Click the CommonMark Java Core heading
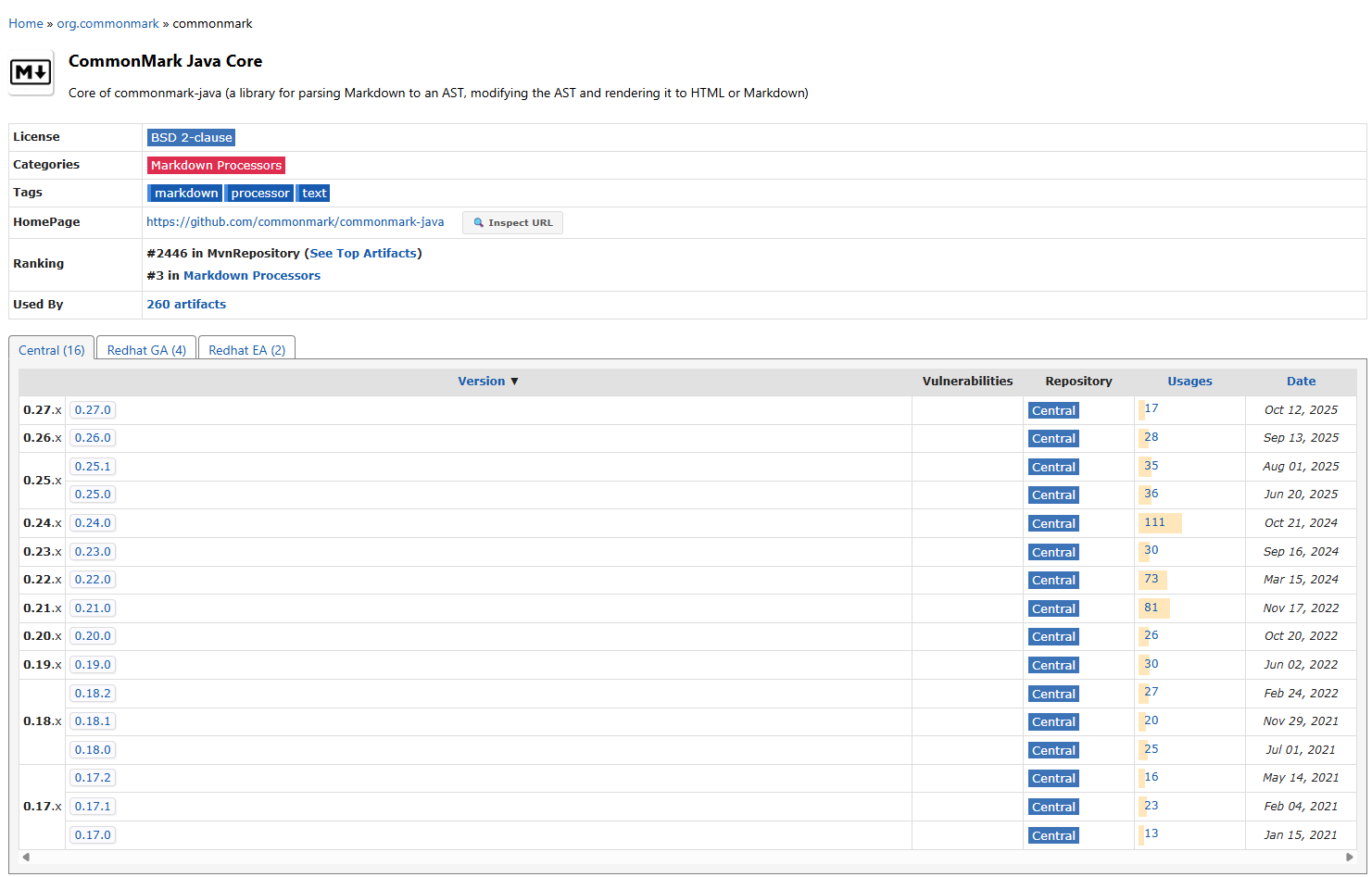This screenshot has height=877, width=1372. [x=165, y=61]
